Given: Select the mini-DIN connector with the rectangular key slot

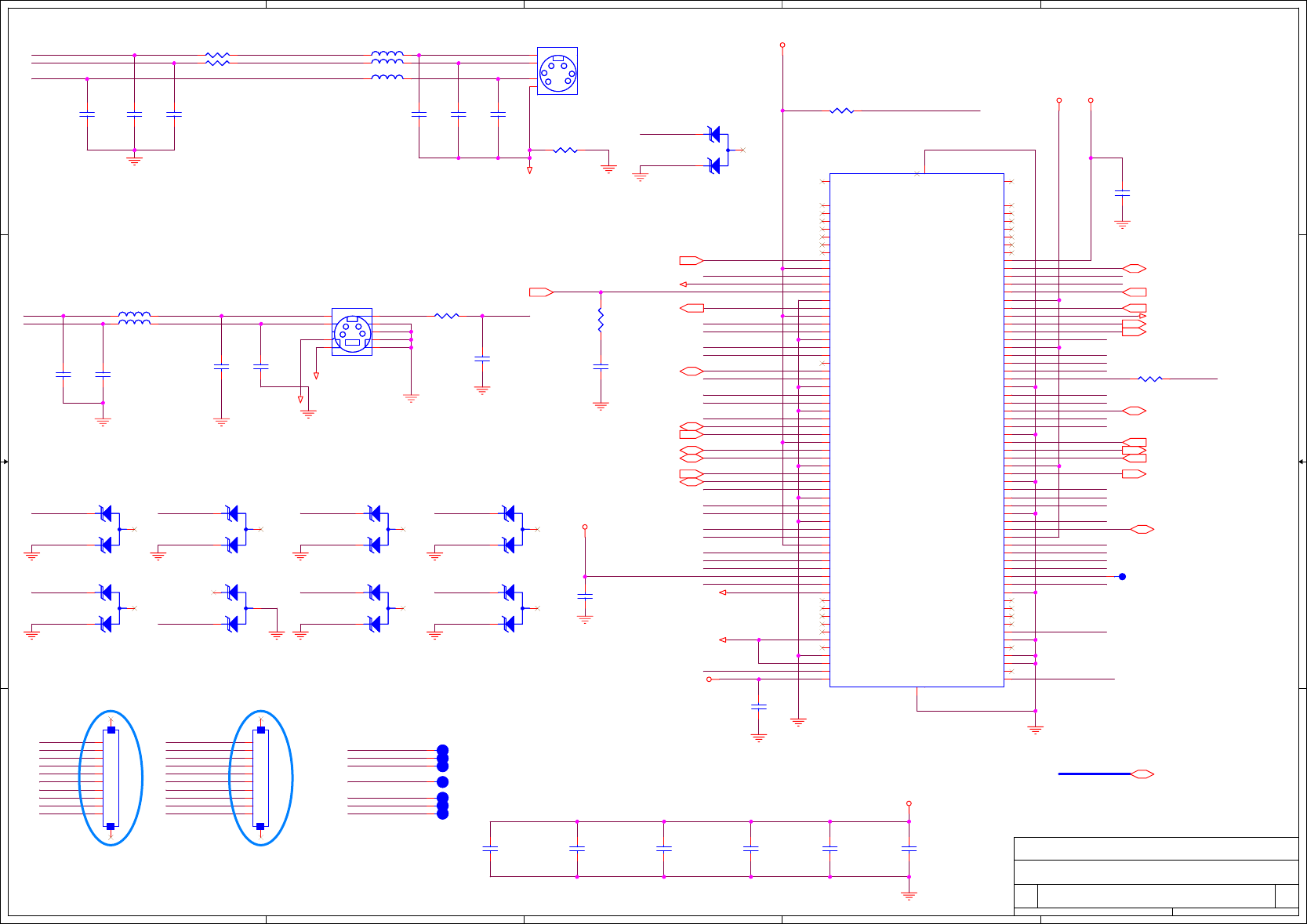Looking at the screenshot, I should pyautogui.click(x=352, y=332).
